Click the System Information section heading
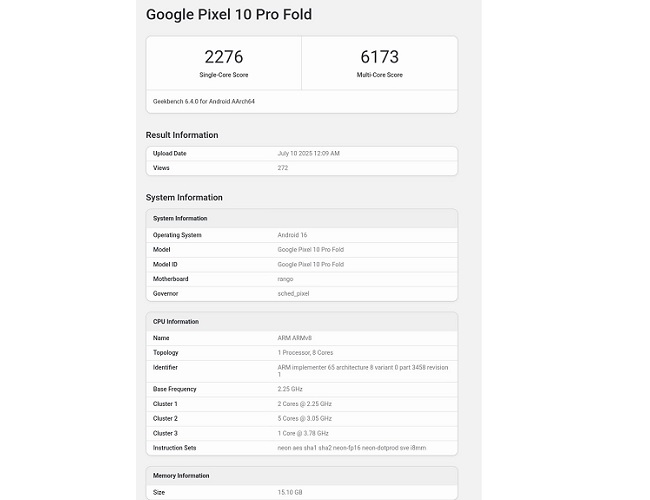Viewport: 650px width, 500px height. click(x=184, y=198)
